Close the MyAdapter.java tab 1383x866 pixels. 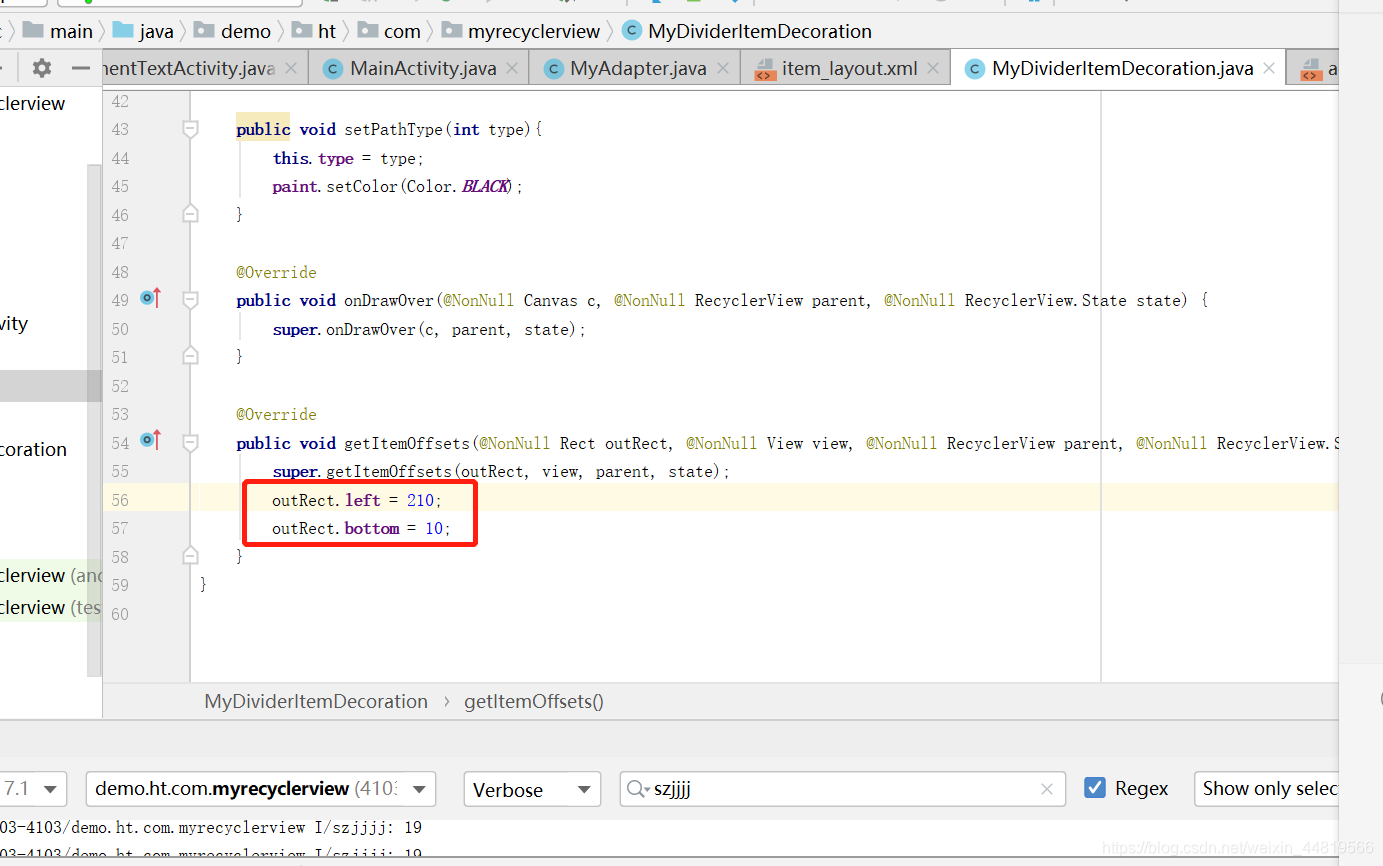tap(722, 68)
